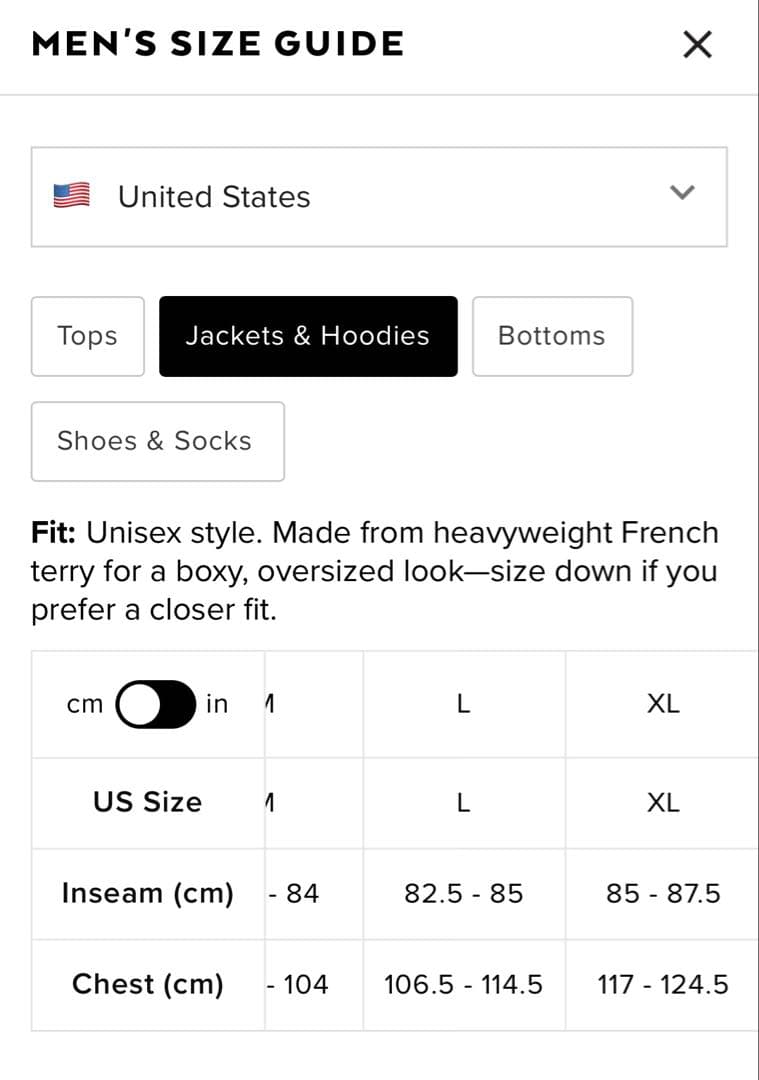Click the "in" unit label
759x1080 pixels.
tap(217, 704)
